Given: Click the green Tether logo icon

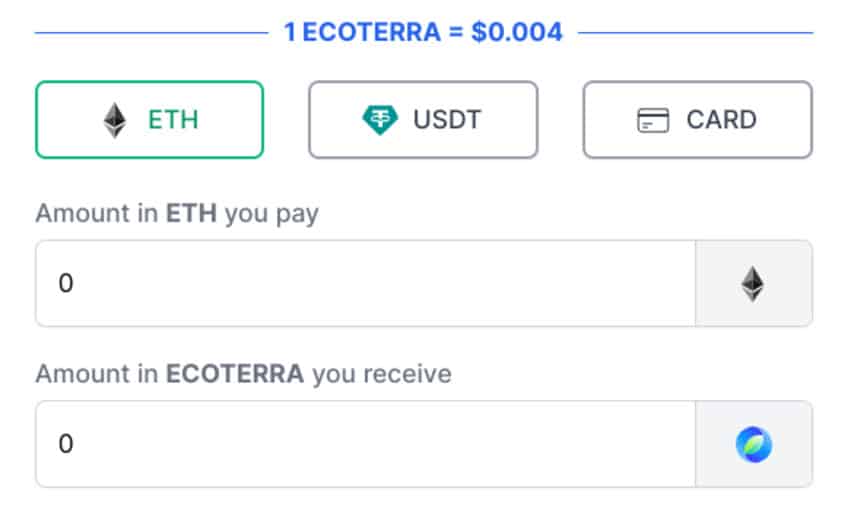Looking at the screenshot, I should pos(380,121).
